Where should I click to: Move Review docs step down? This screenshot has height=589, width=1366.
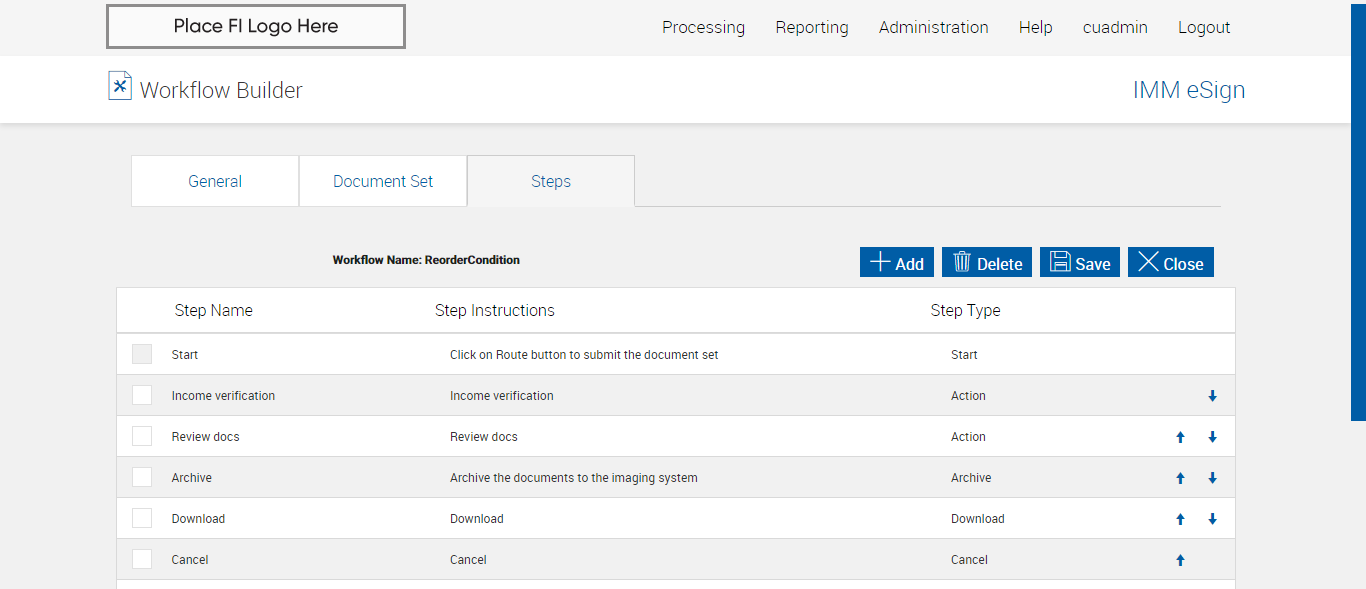click(x=1212, y=437)
